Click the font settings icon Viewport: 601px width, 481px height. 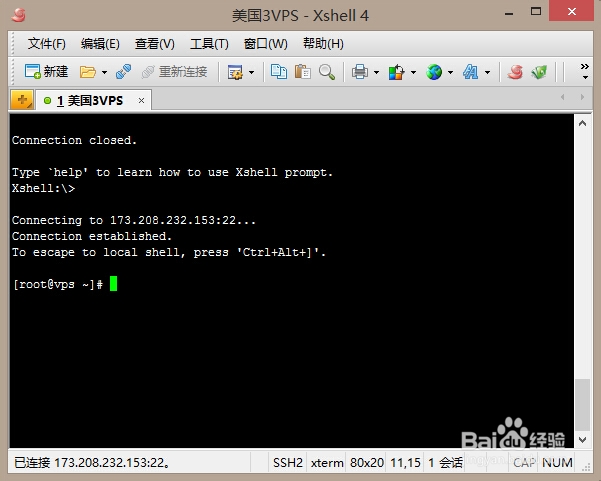[470, 72]
